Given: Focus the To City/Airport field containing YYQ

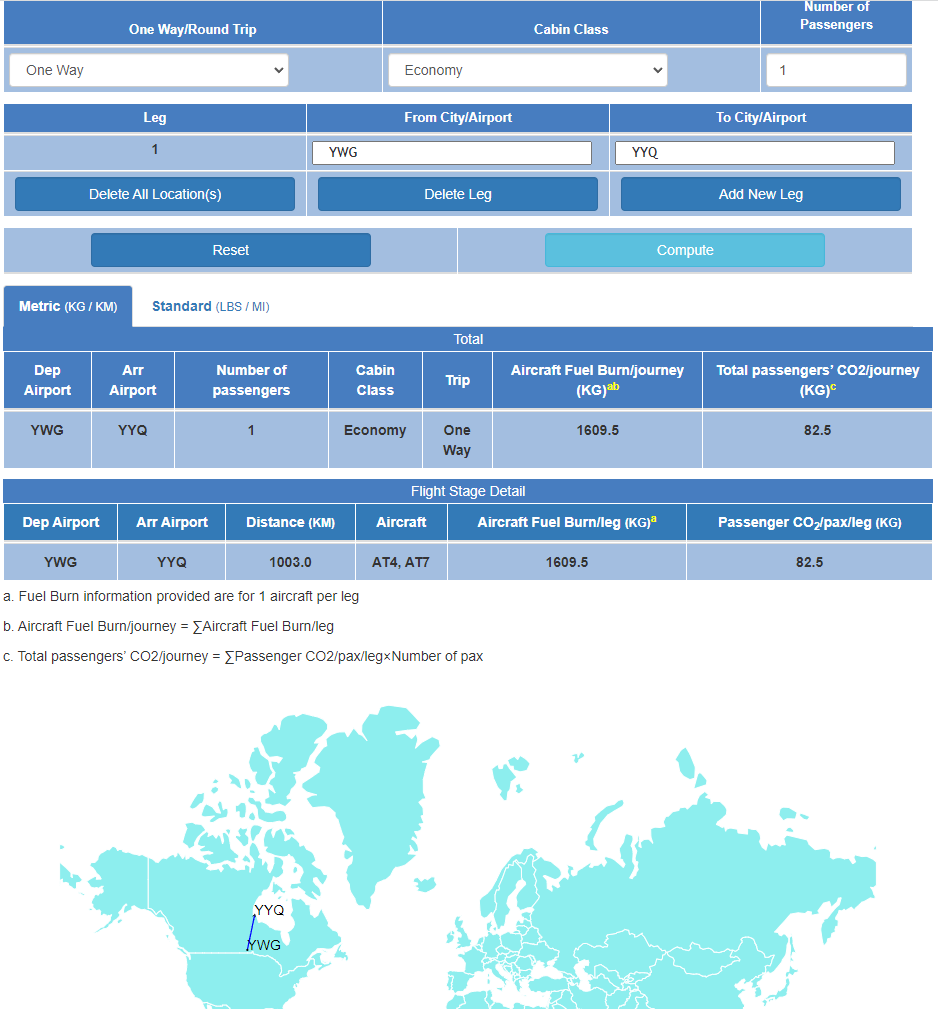Looking at the screenshot, I should (754, 153).
